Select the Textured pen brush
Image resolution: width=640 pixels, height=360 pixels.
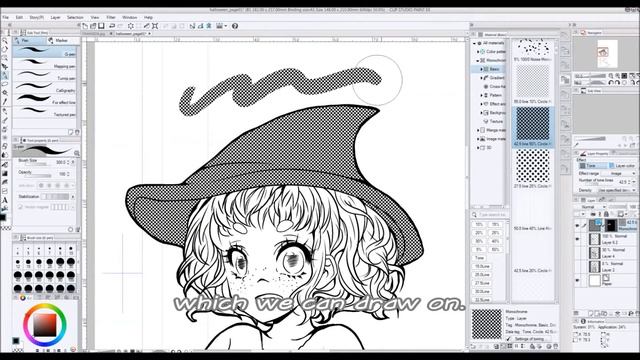(x=45, y=111)
